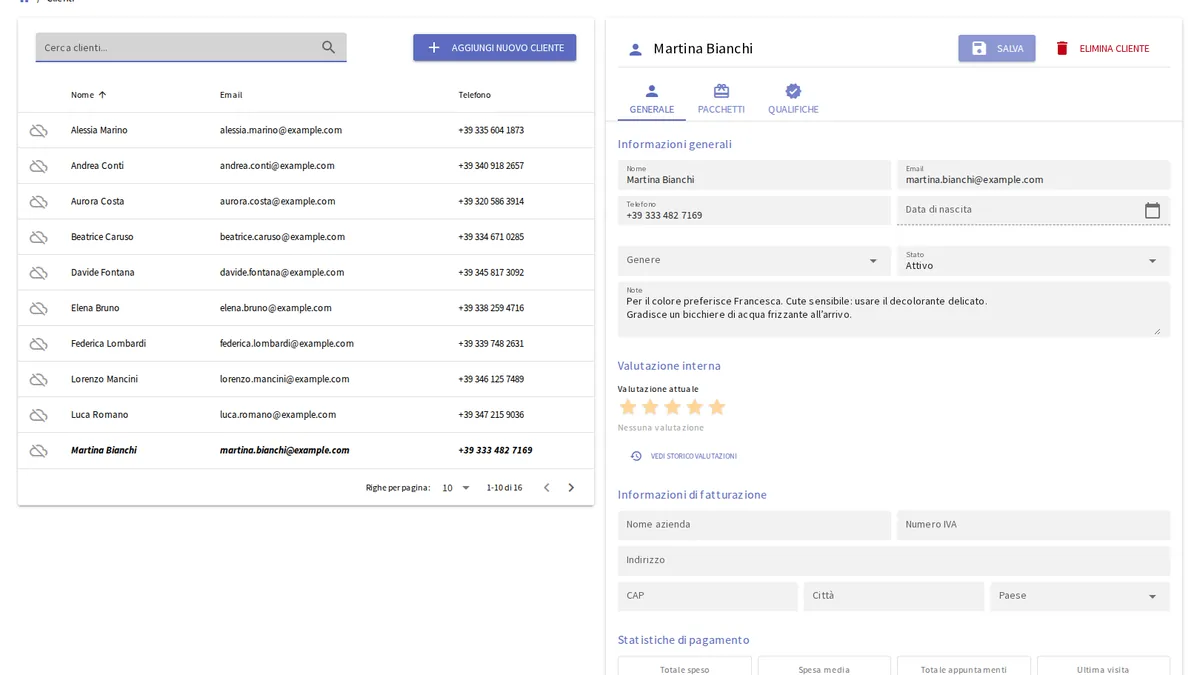Viewport: 1200px width, 675px height.
Task: Set rating to one star
Action: [x=628, y=407]
